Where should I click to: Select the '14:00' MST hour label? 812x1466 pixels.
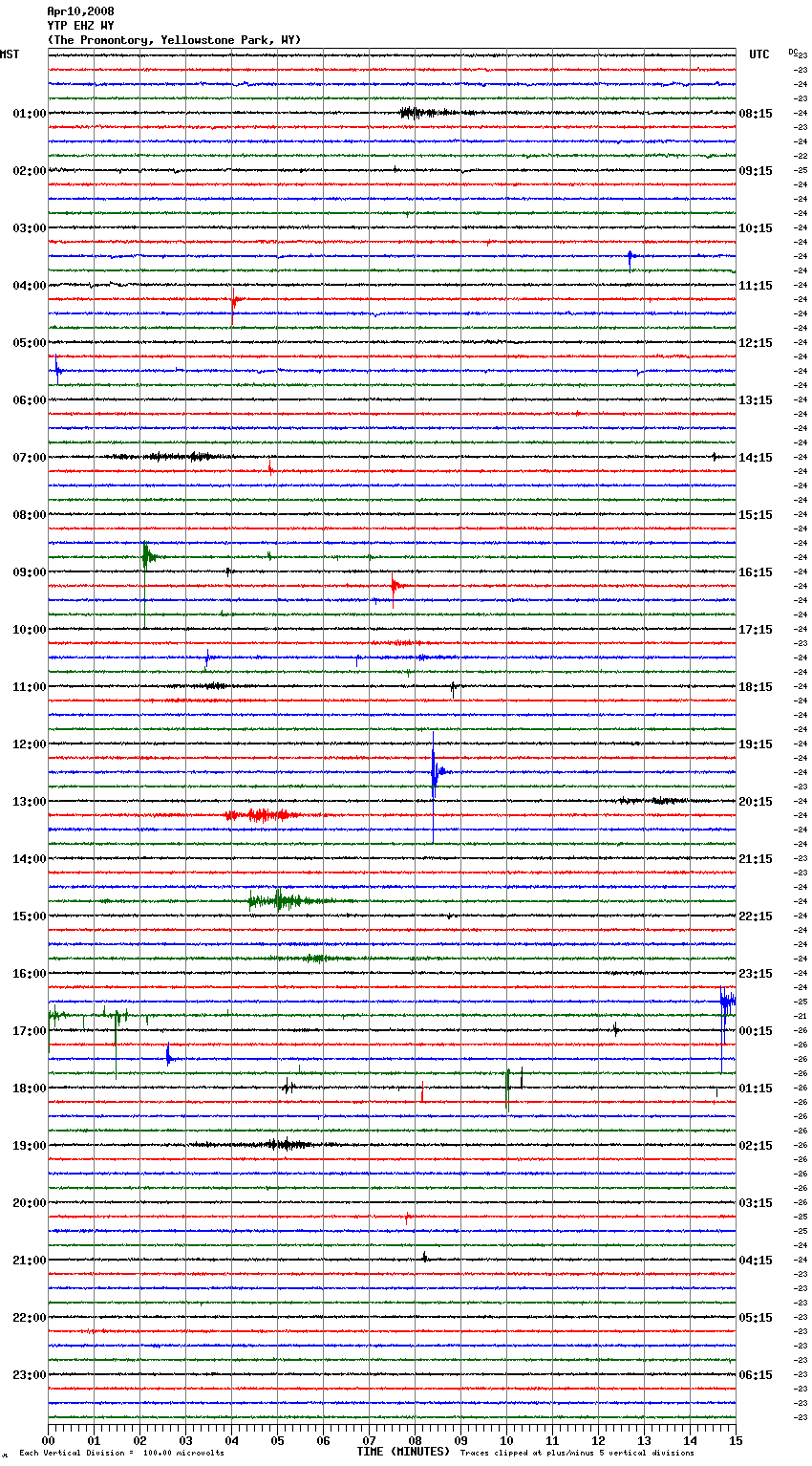30,859
